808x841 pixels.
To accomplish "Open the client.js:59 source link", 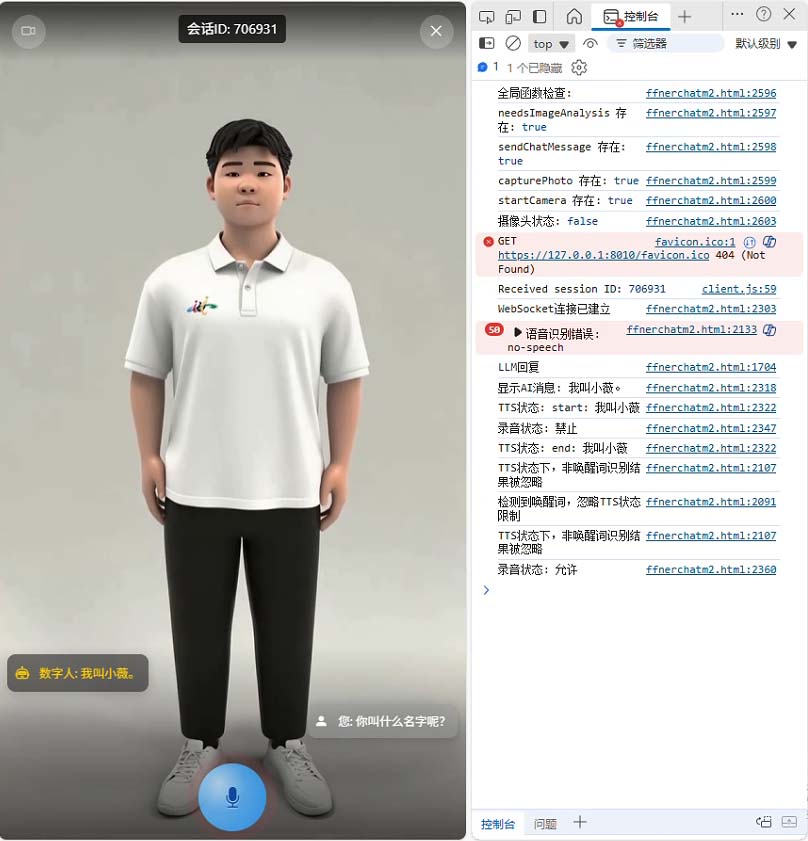I will coord(738,289).
